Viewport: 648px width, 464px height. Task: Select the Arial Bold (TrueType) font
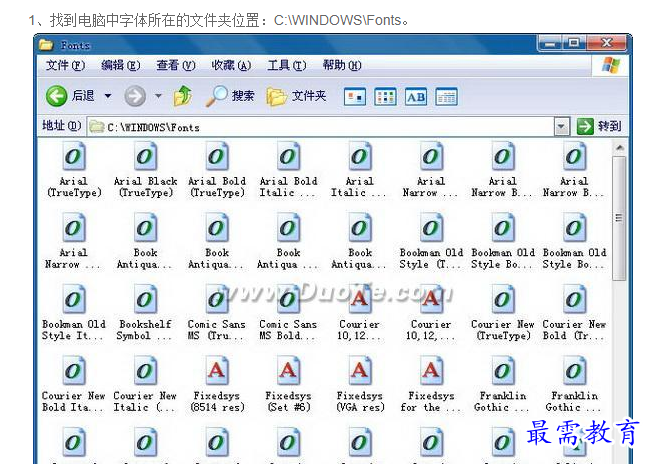point(217,170)
